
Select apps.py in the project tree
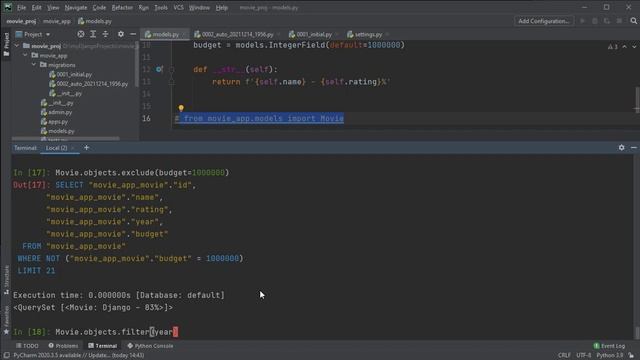pyautogui.click(x=54, y=122)
